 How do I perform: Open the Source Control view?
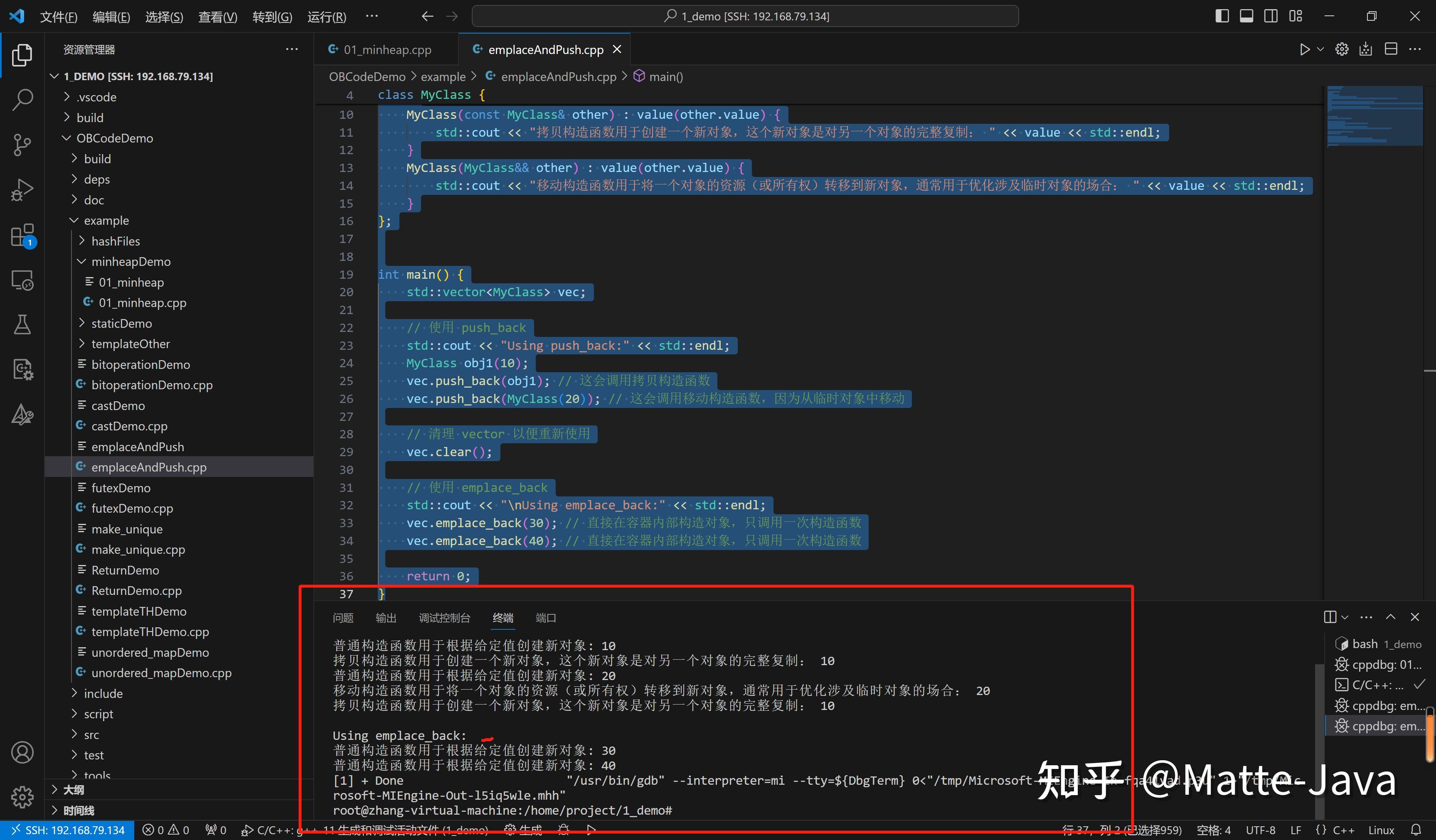click(22, 145)
